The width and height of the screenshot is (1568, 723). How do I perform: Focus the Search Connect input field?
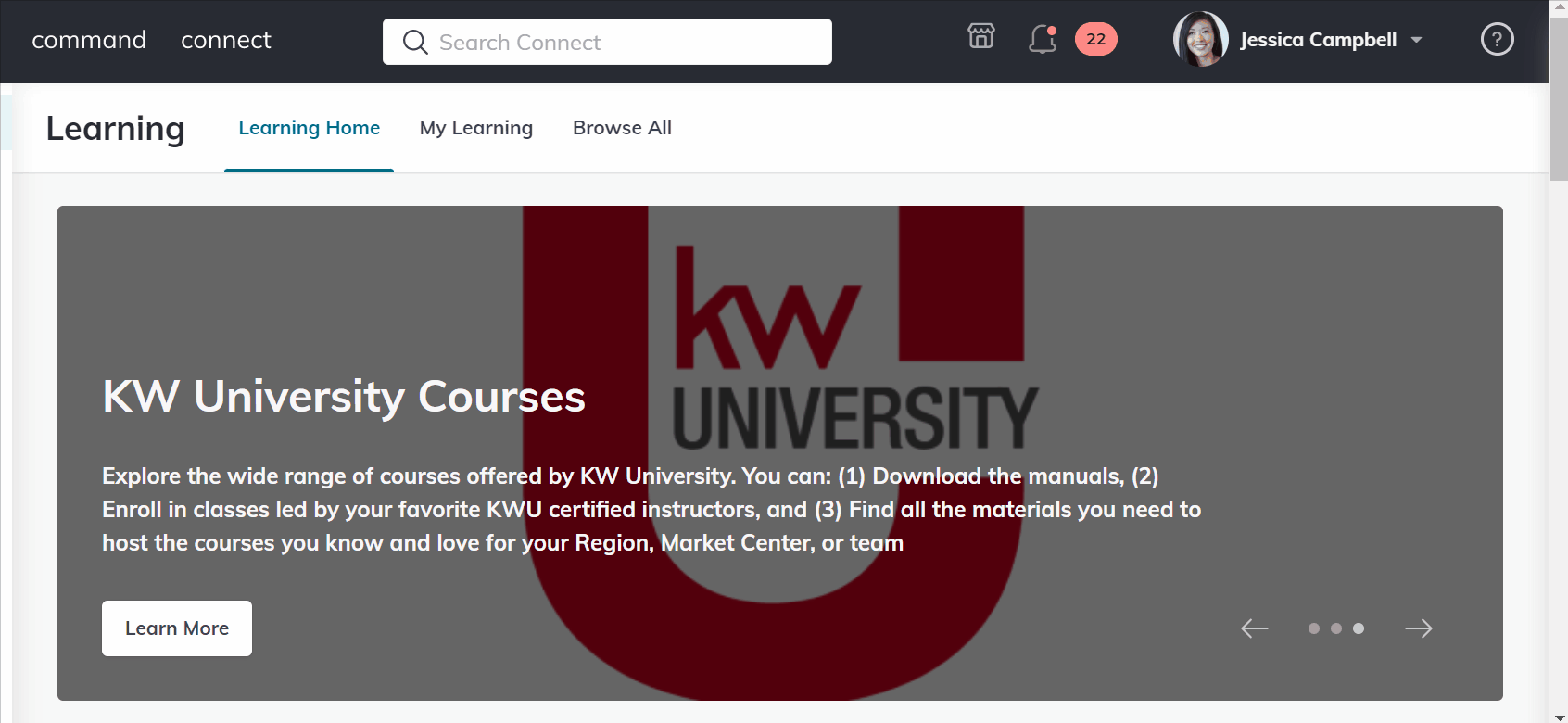607,42
